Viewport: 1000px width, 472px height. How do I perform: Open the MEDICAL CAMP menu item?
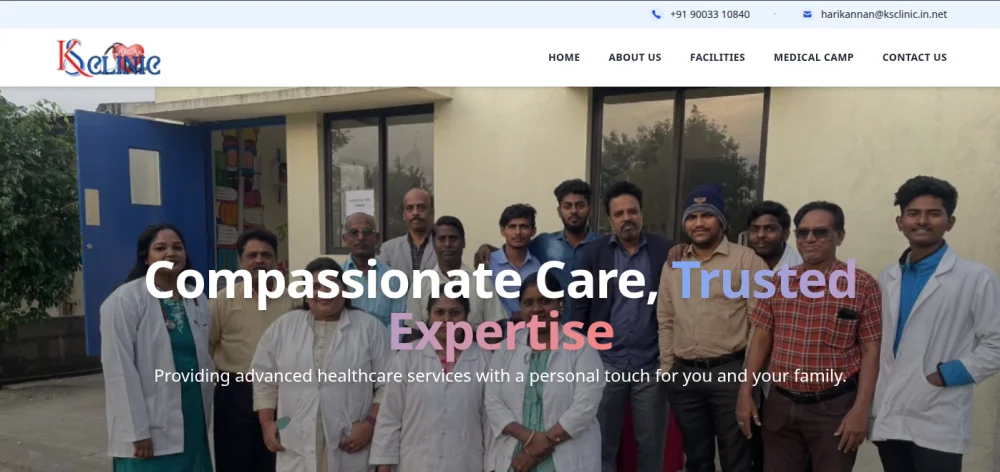(814, 57)
